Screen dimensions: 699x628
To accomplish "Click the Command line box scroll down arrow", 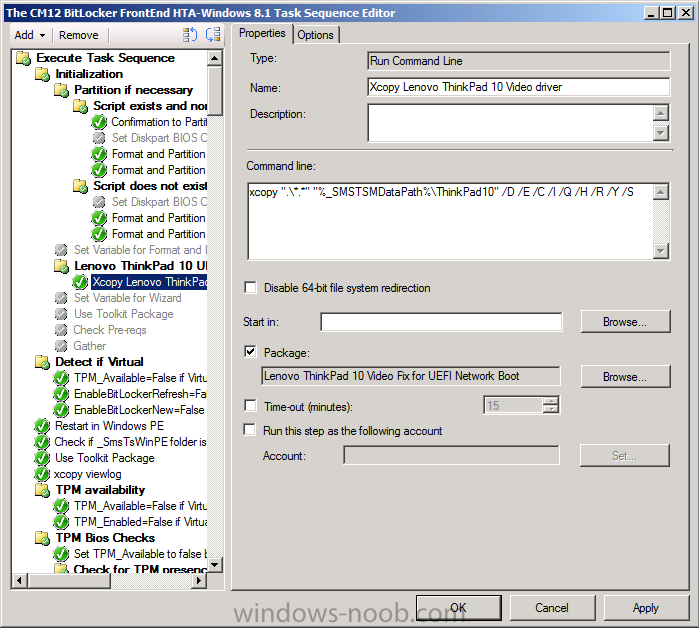I will tap(661, 251).
